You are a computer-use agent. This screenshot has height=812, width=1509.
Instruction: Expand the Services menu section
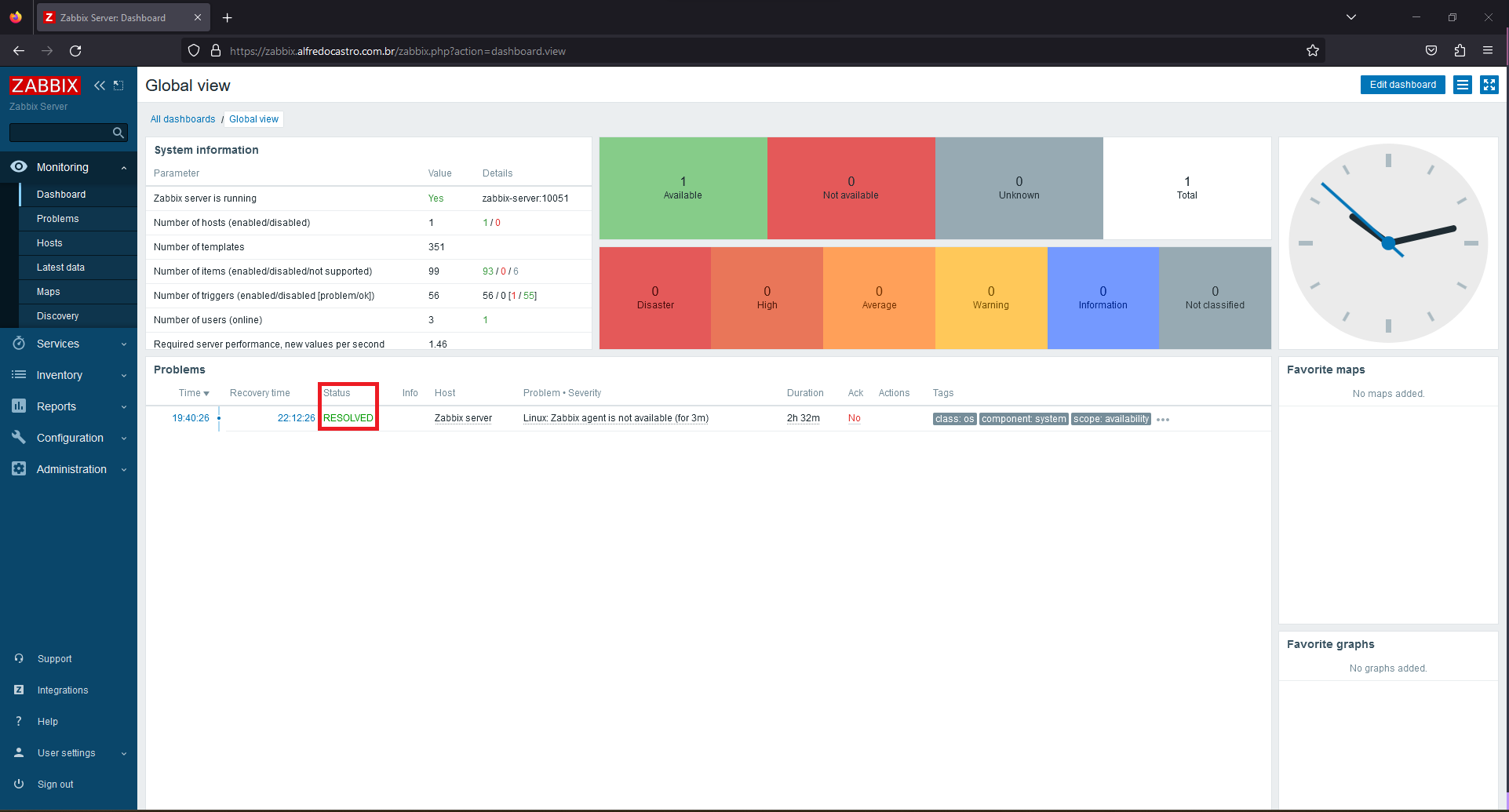coord(124,344)
